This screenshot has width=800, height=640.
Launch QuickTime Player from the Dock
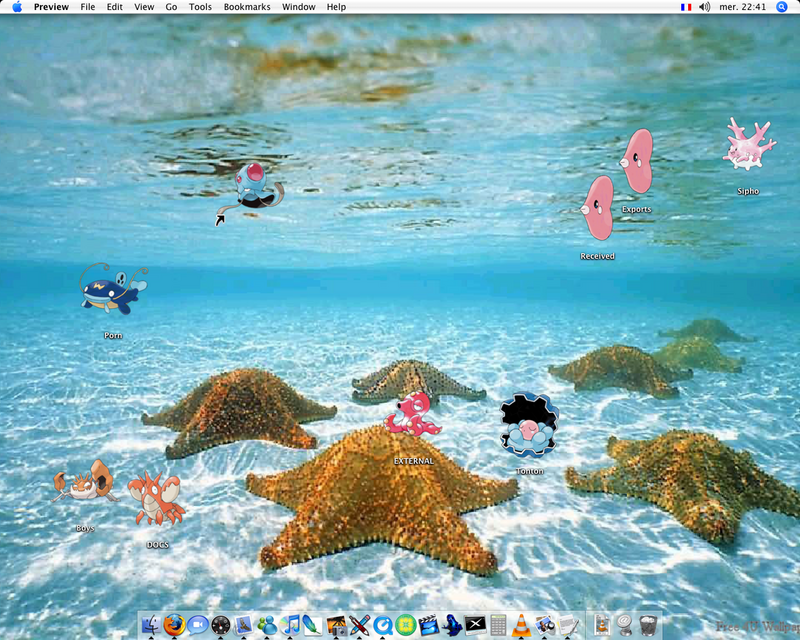[383, 625]
